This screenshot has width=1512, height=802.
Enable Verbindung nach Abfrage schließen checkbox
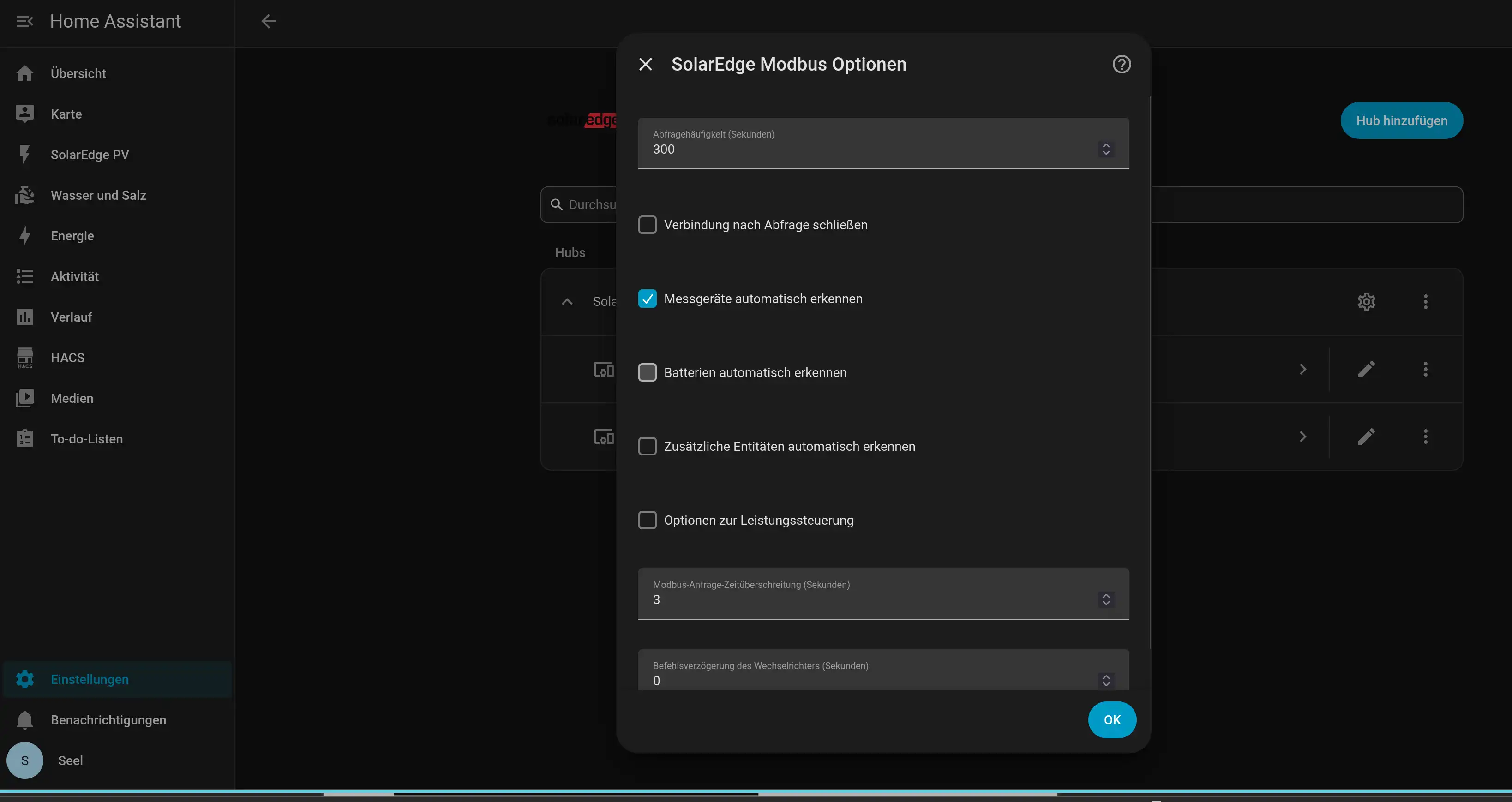tap(647, 225)
